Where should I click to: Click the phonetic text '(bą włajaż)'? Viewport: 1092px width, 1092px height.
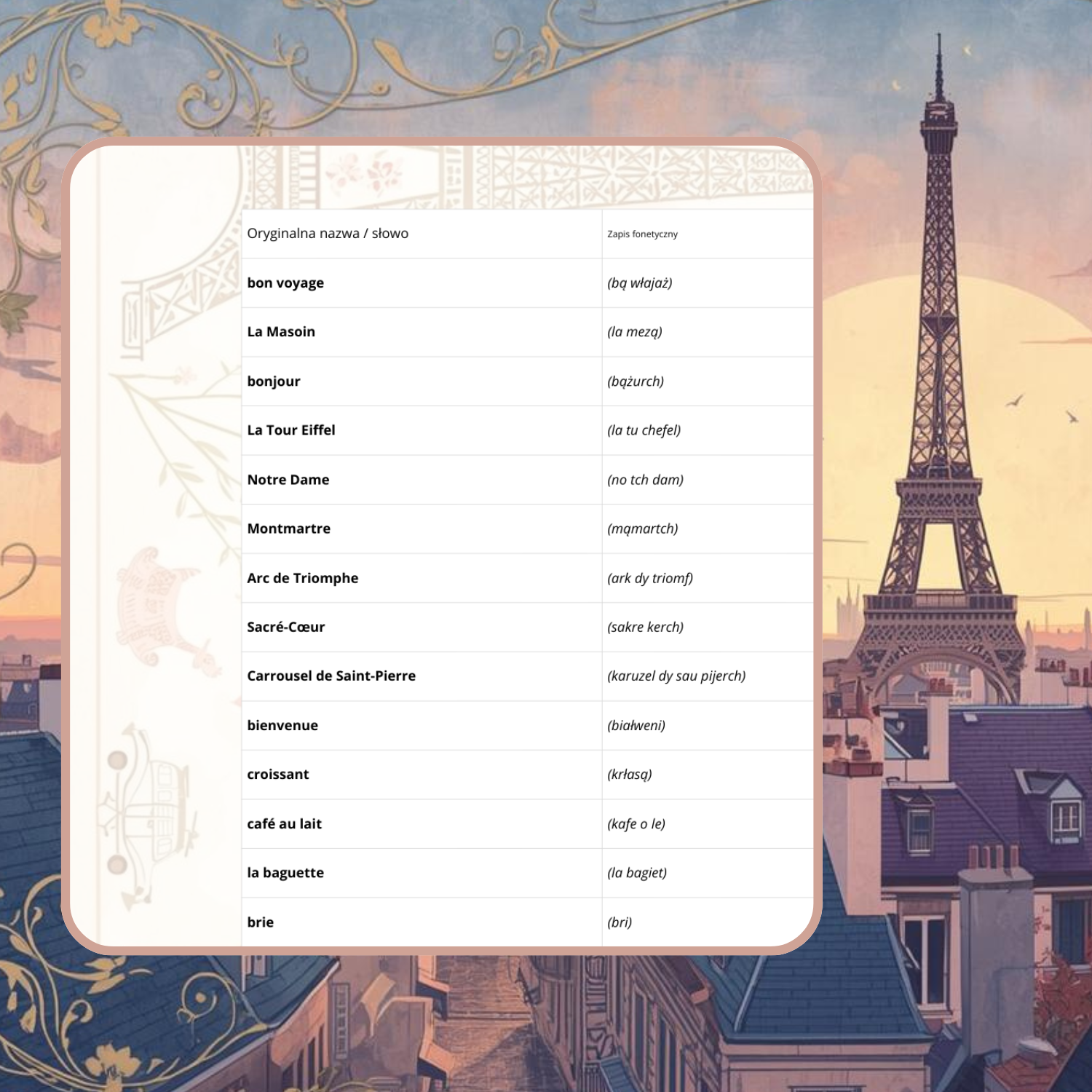click(639, 283)
